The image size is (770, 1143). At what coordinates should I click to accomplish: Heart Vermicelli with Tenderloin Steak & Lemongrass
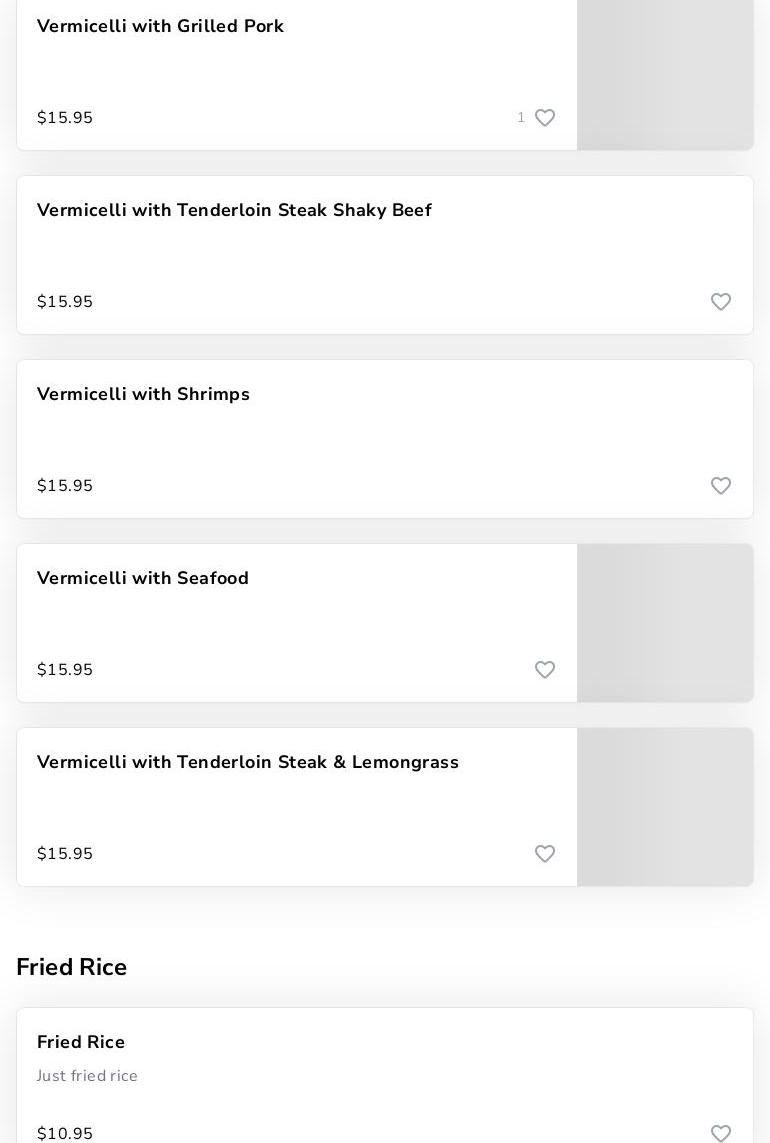(x=545, y=854)
